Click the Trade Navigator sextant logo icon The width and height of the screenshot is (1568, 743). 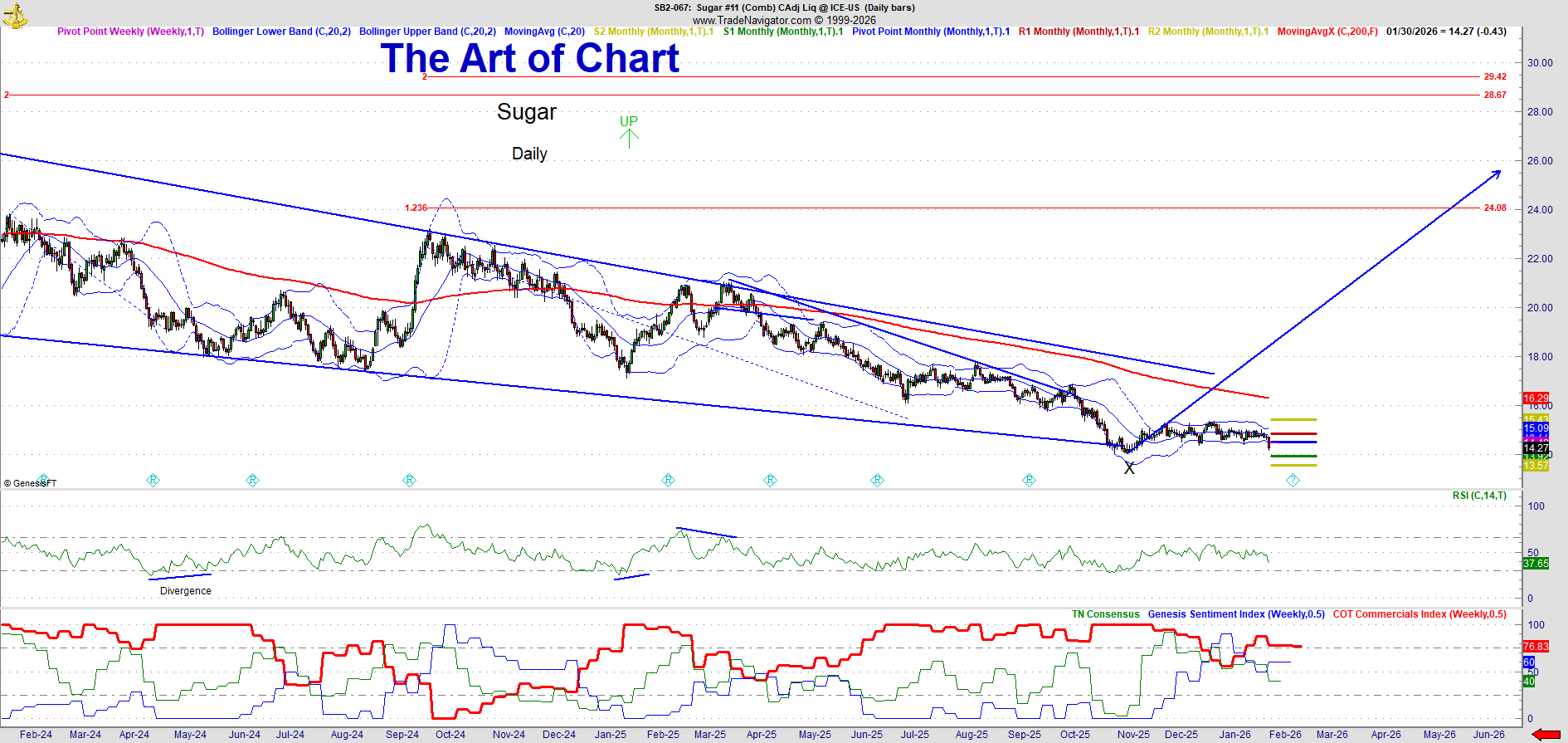pyautogui.click(x=15, y=14)
